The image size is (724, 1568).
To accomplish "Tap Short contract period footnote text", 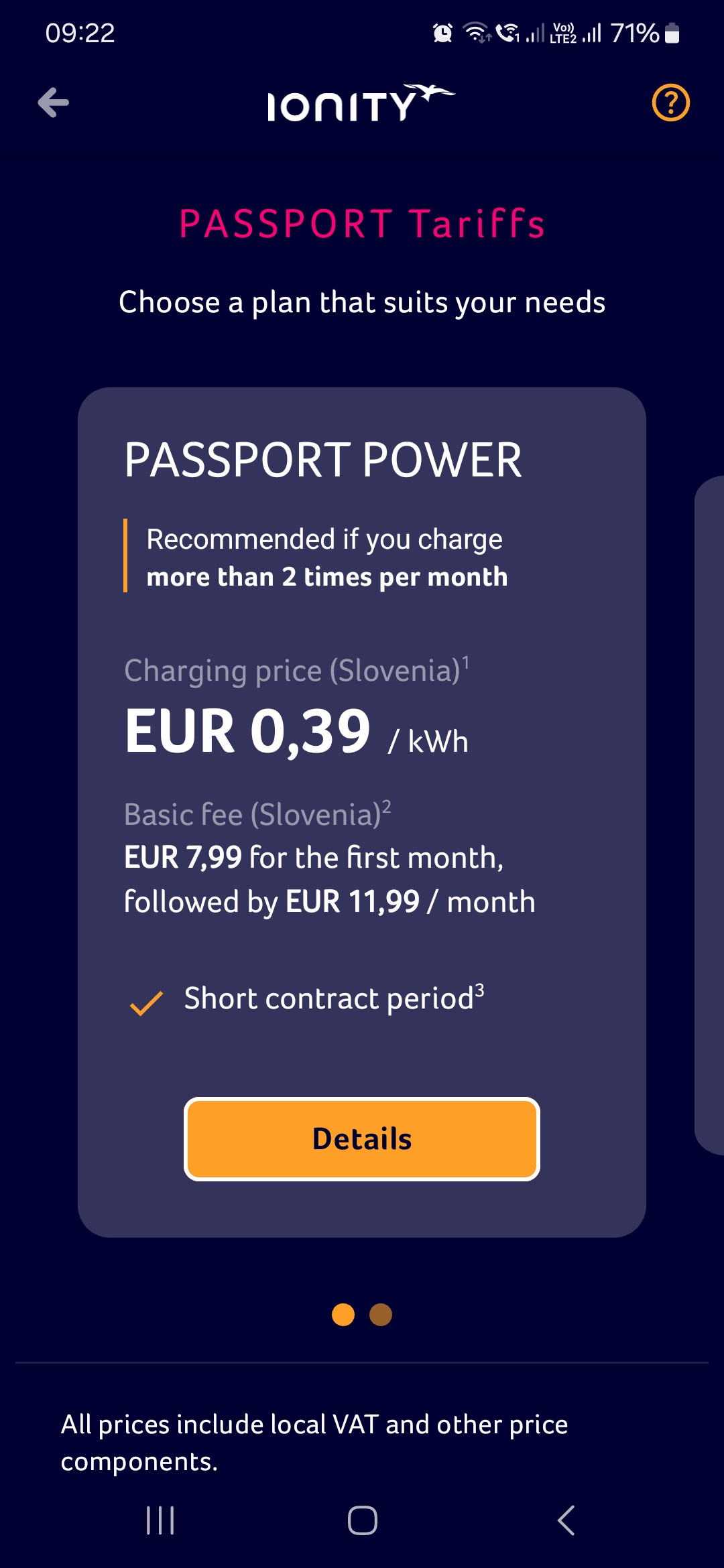I will point(334,998).
